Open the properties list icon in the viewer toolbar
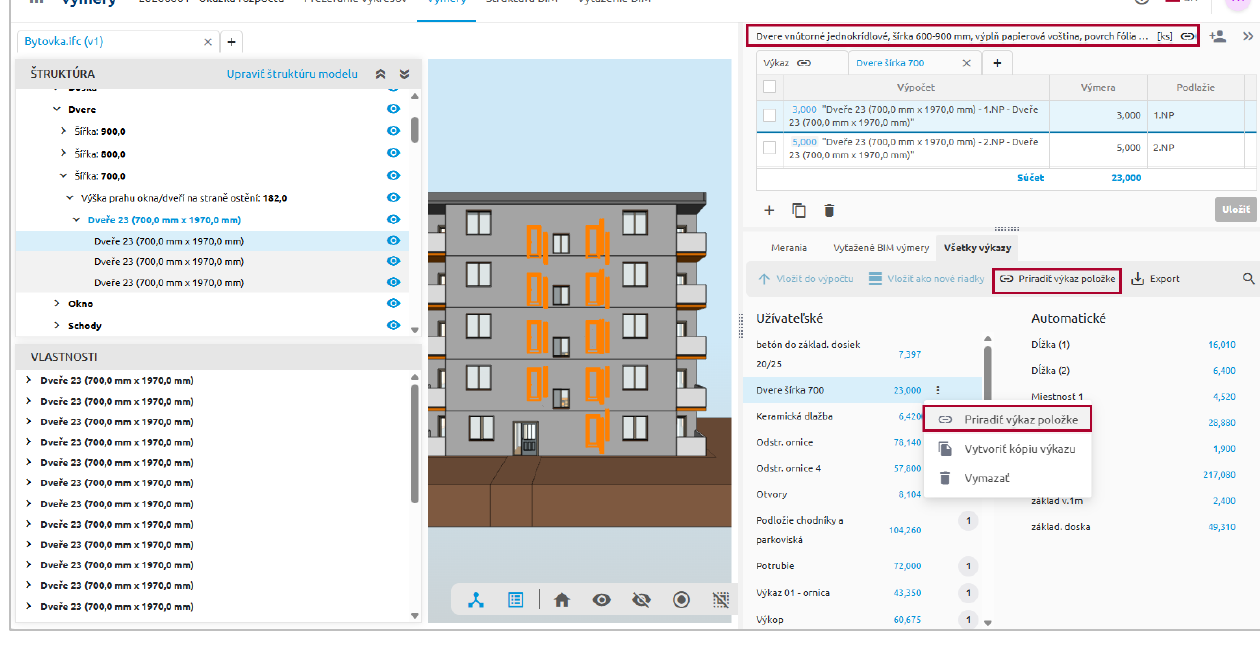The height and width of the screenshot is (650, 1260). 515,600
